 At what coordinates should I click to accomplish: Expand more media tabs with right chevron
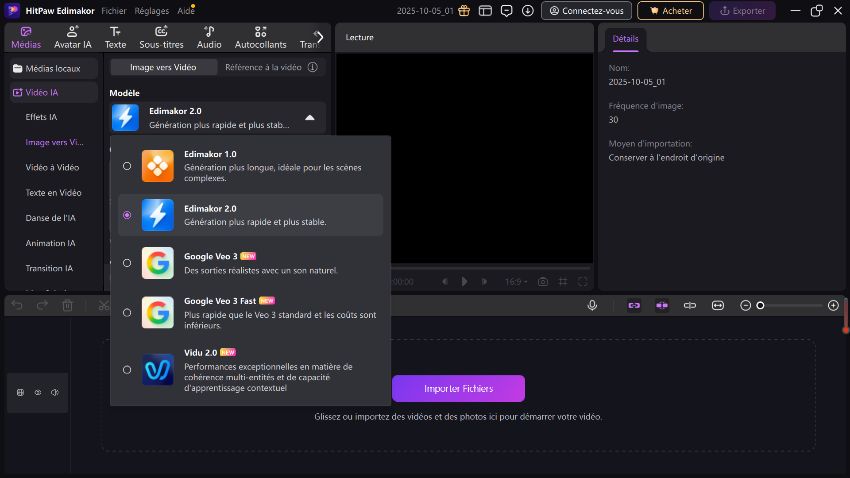[x=319, y=36]
